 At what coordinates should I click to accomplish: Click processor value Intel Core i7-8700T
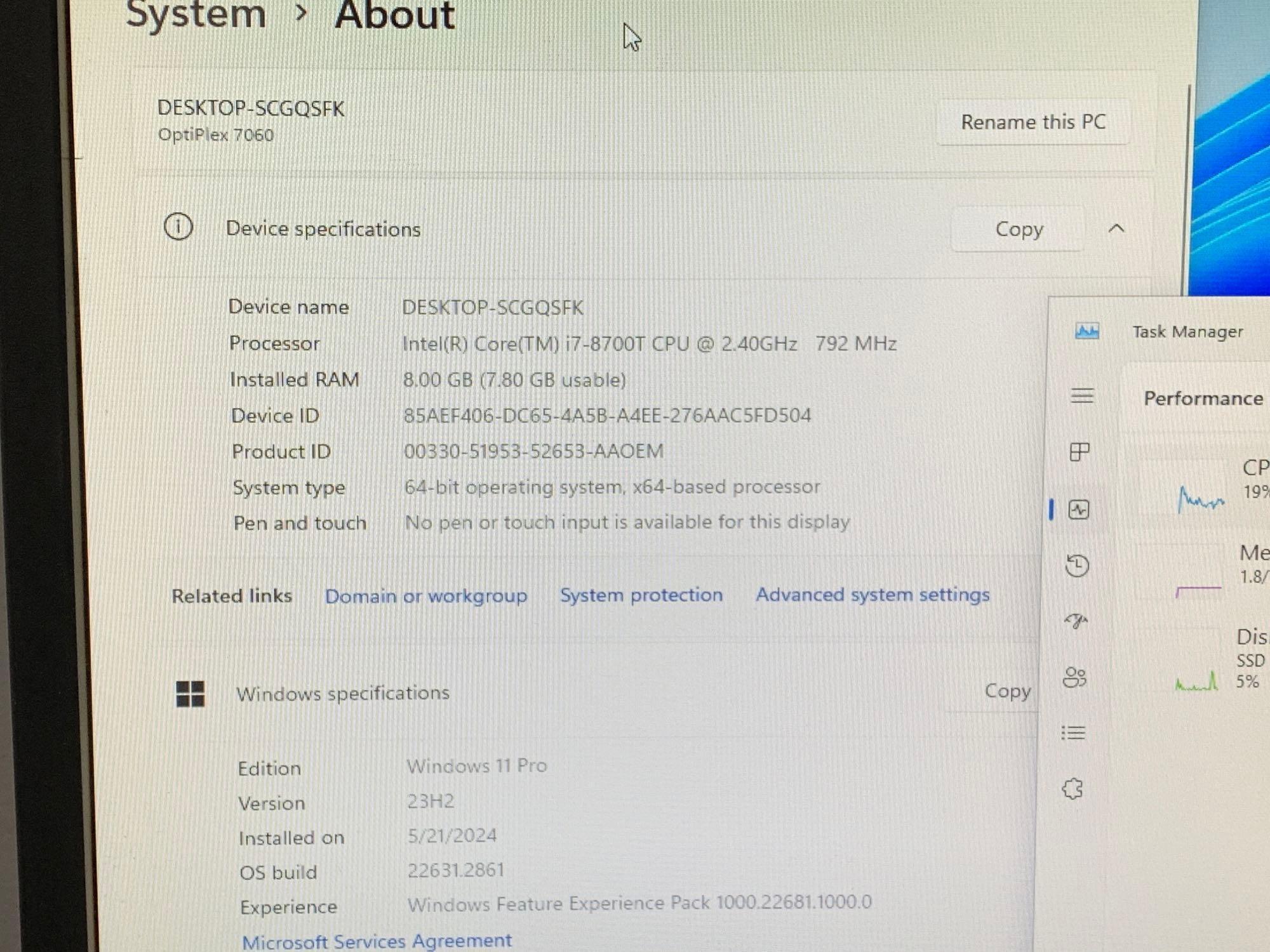click(x=650, y=344)
